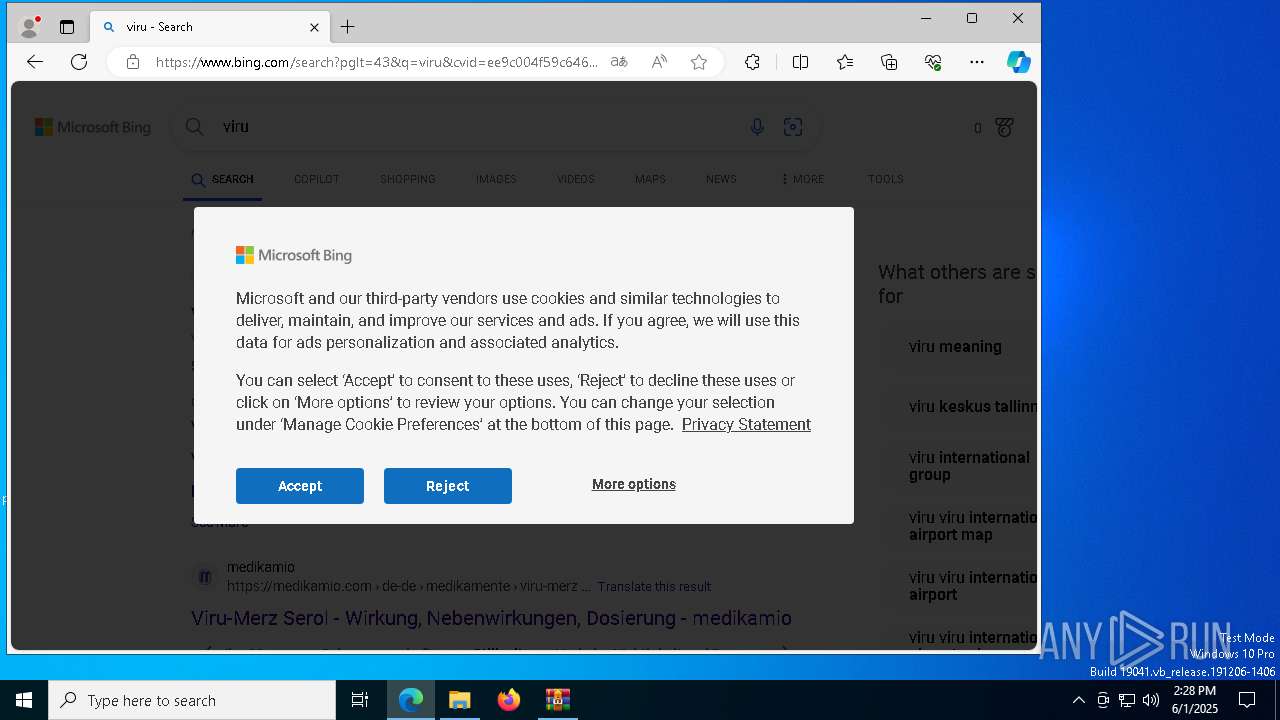
Task: Switch to the IMAGES tab
Action: [496, 179]
